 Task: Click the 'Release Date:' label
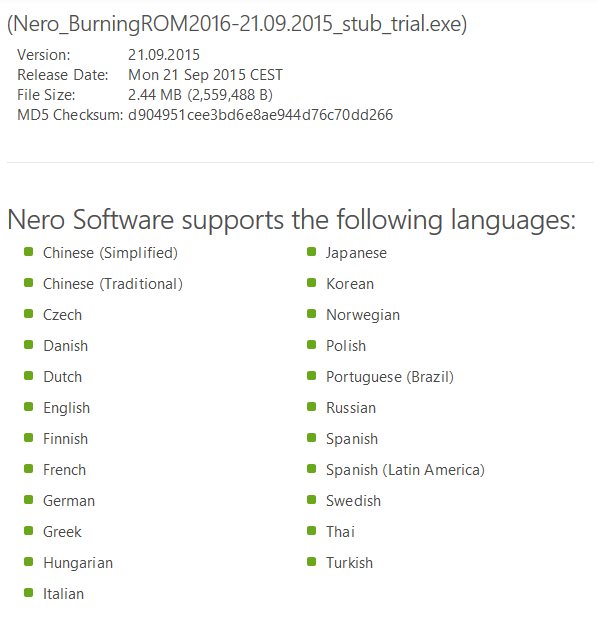(63, 75)
